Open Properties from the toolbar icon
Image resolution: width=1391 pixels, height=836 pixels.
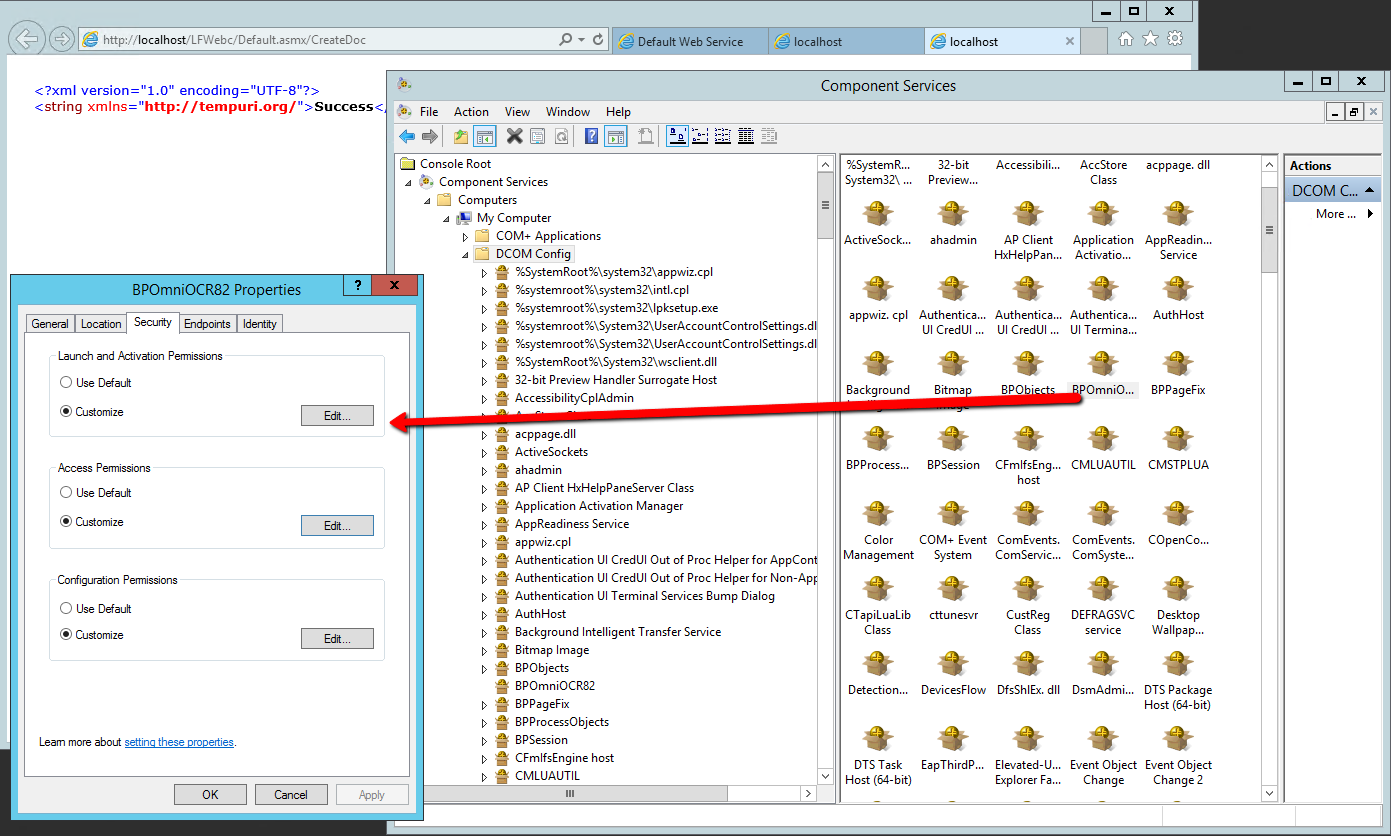click(537, 136)
